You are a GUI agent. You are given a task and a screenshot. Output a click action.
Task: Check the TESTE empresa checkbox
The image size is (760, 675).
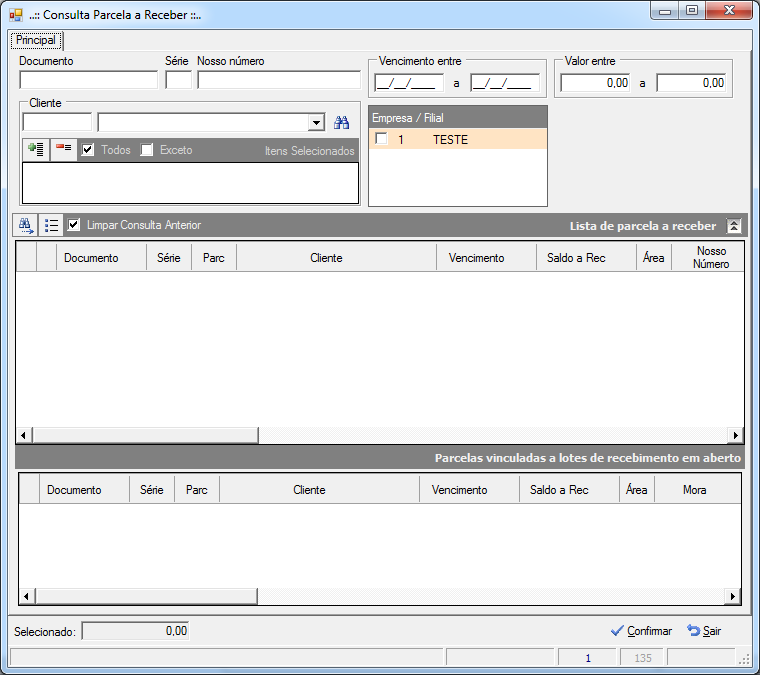pos(382,139)
